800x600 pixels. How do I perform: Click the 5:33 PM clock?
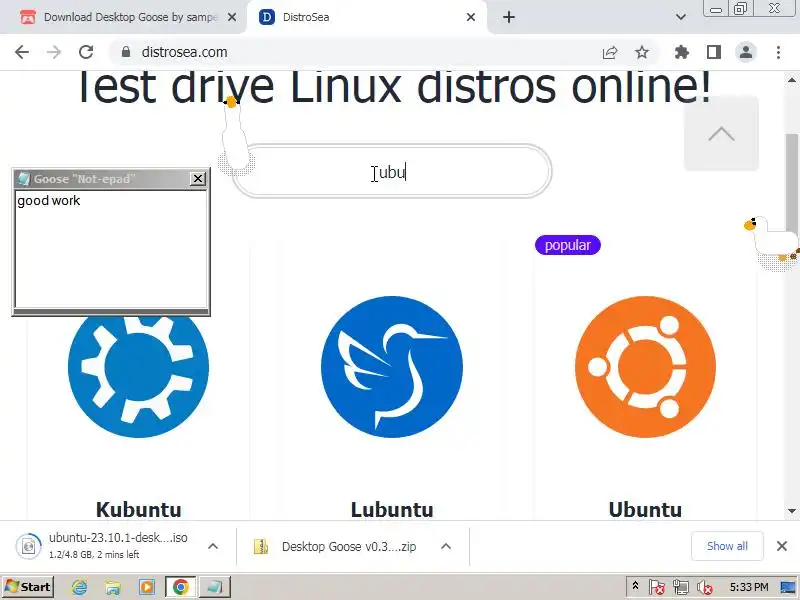click(x=748, y=587)
